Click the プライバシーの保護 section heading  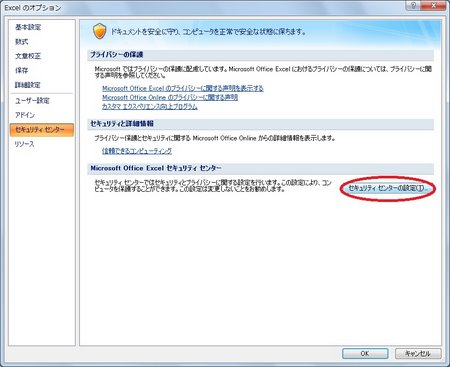(117, 54)
